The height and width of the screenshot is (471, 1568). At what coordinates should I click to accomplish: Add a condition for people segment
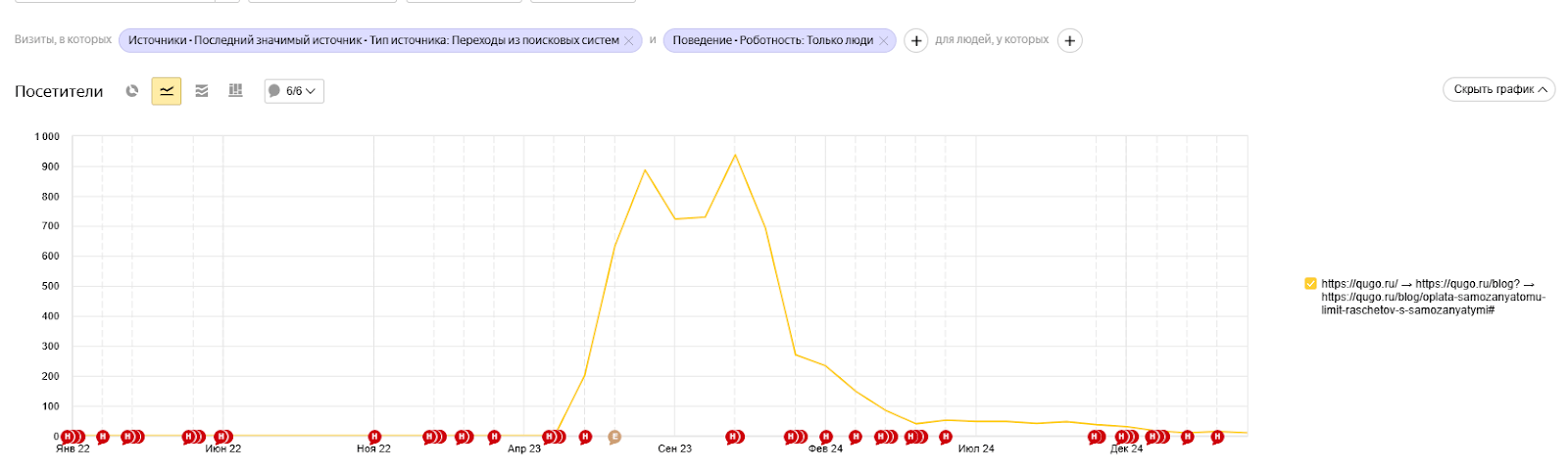click(x=1070, y=41)
